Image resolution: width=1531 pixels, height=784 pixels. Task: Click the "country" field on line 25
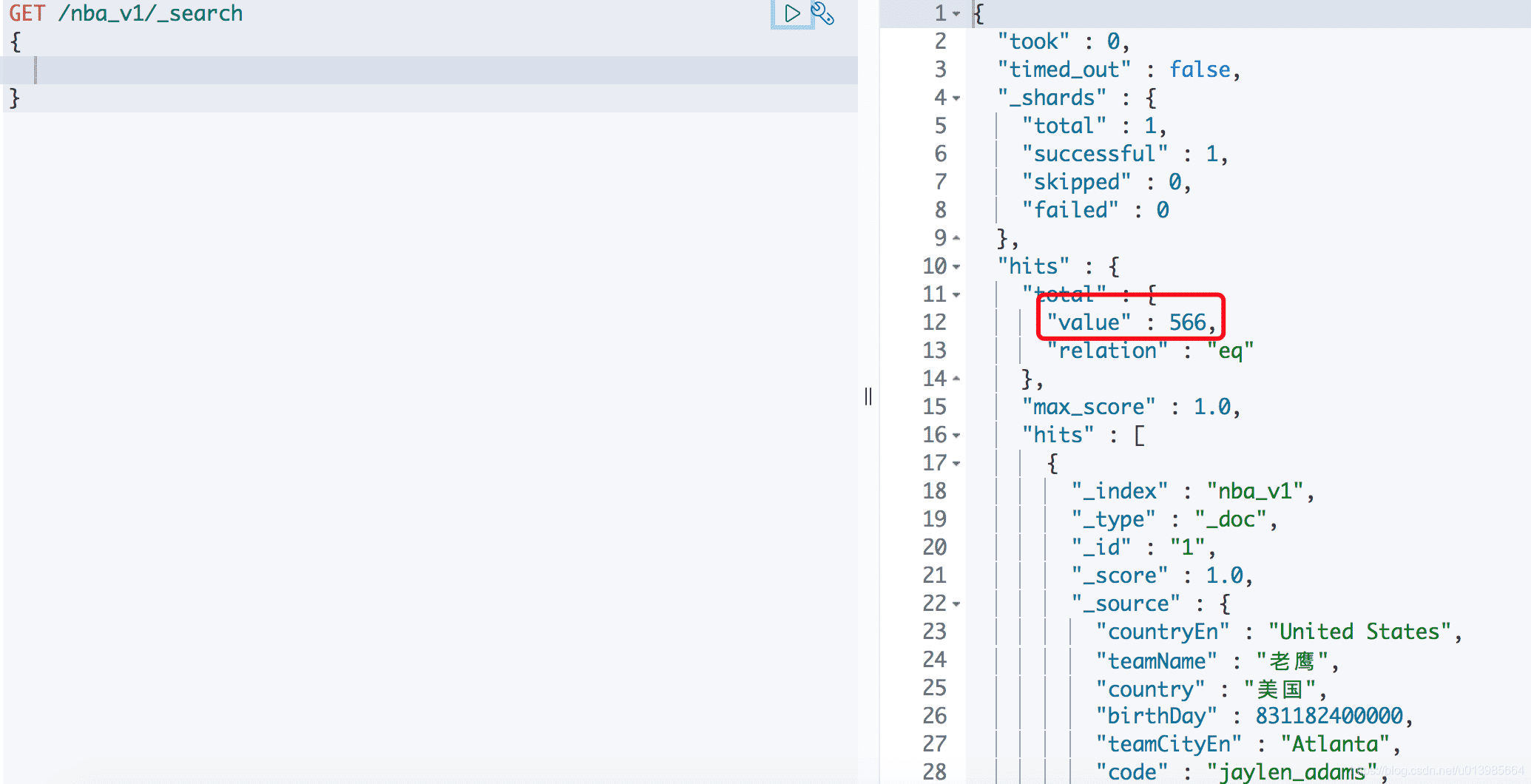pos(1211,689)
